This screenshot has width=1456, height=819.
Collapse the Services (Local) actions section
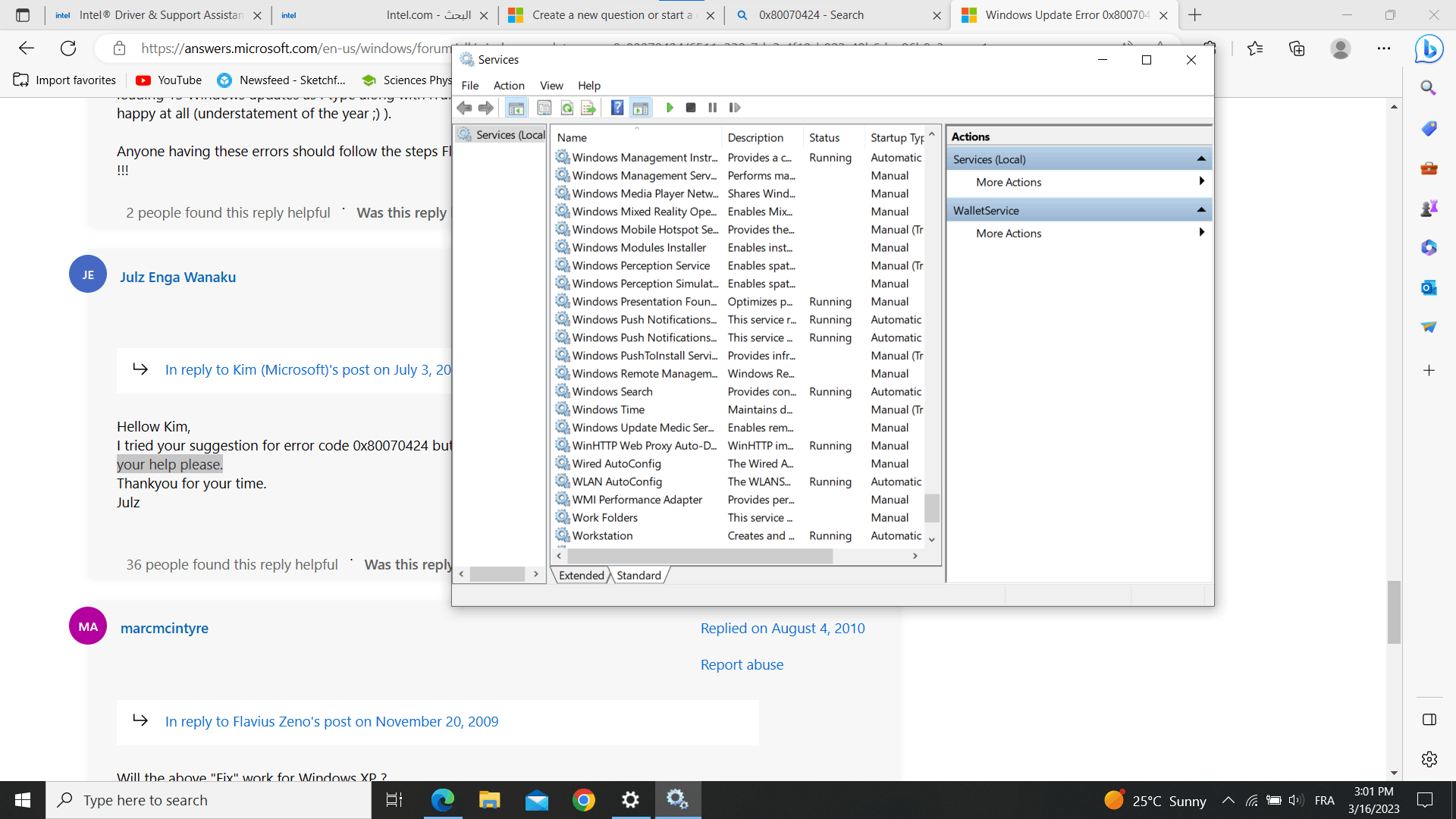1201,158
